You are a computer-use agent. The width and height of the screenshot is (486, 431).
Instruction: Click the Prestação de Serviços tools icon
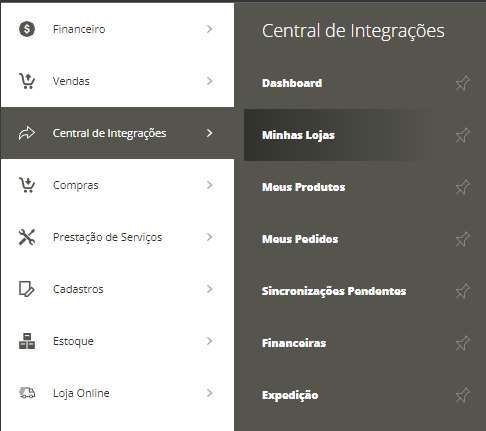point(27,237)
